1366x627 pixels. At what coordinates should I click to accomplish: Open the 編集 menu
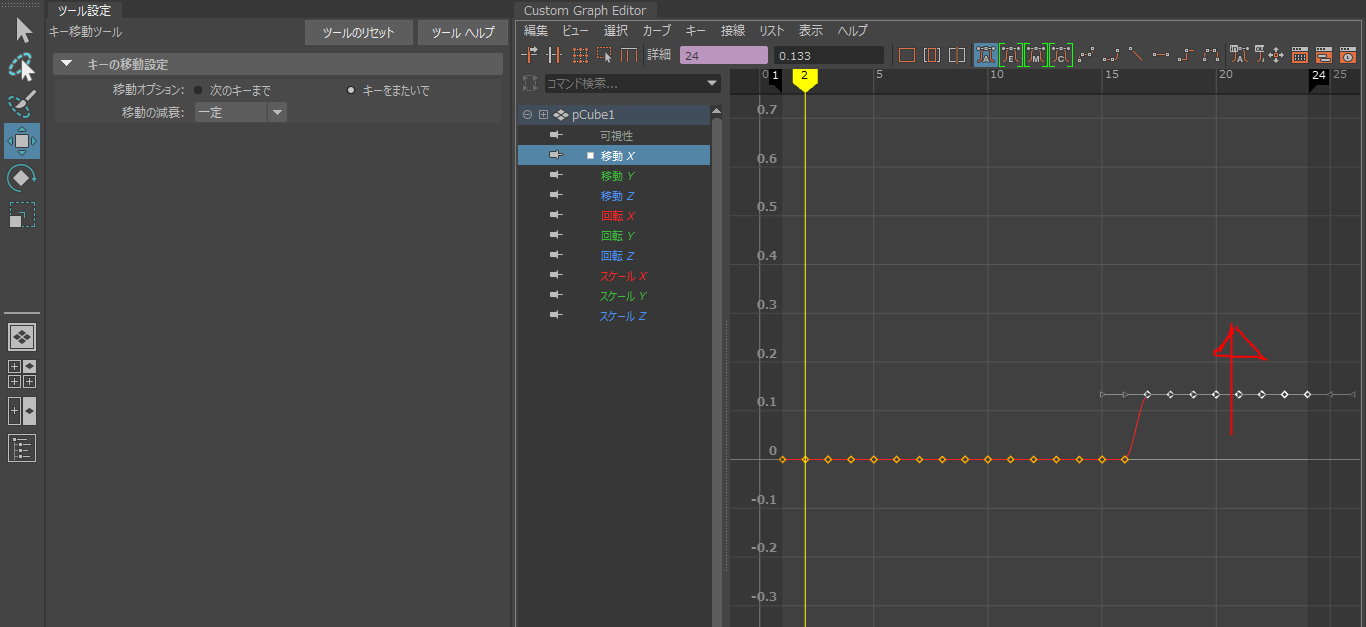536,31
